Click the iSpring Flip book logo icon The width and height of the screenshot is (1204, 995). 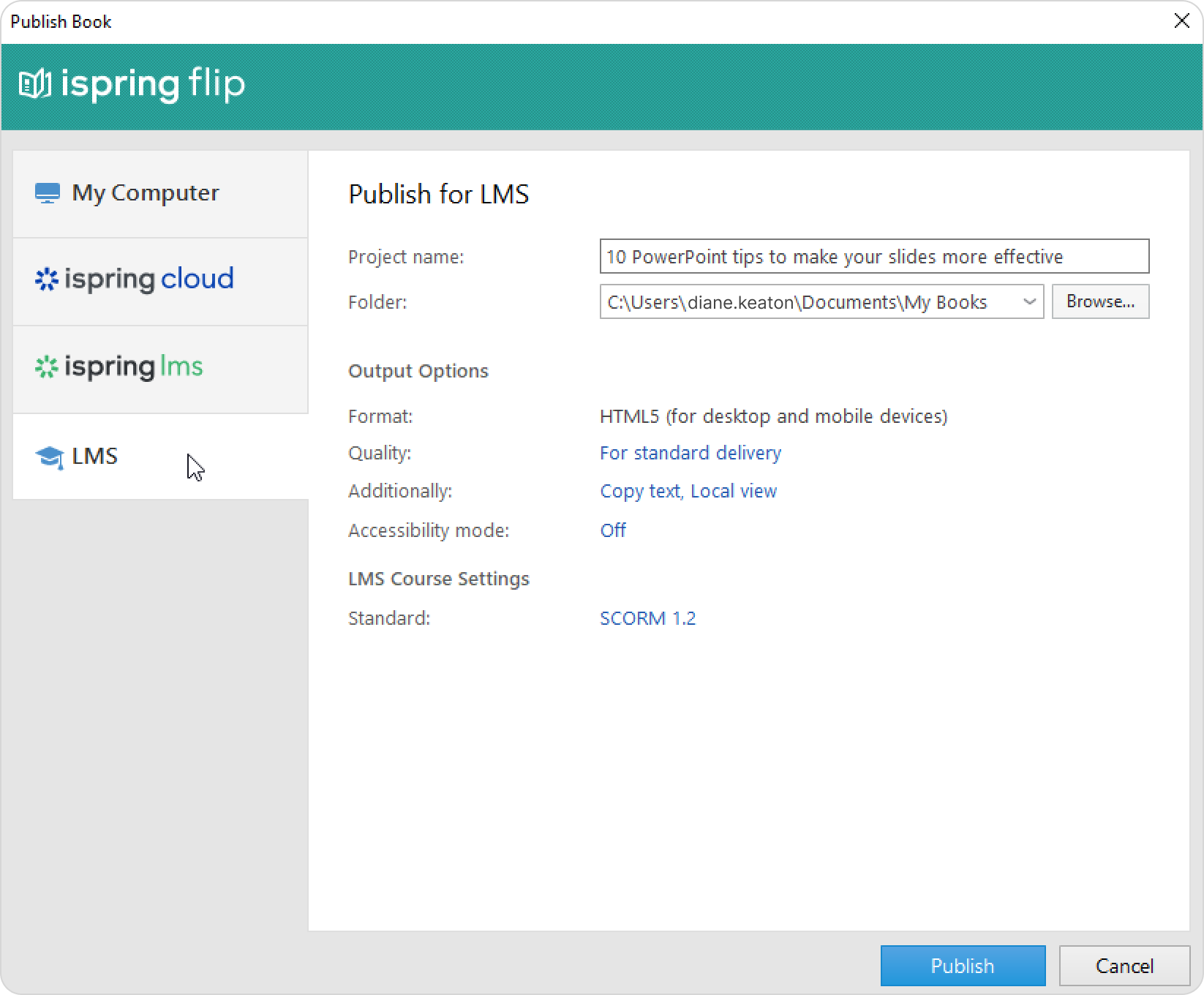pos(34,85)
